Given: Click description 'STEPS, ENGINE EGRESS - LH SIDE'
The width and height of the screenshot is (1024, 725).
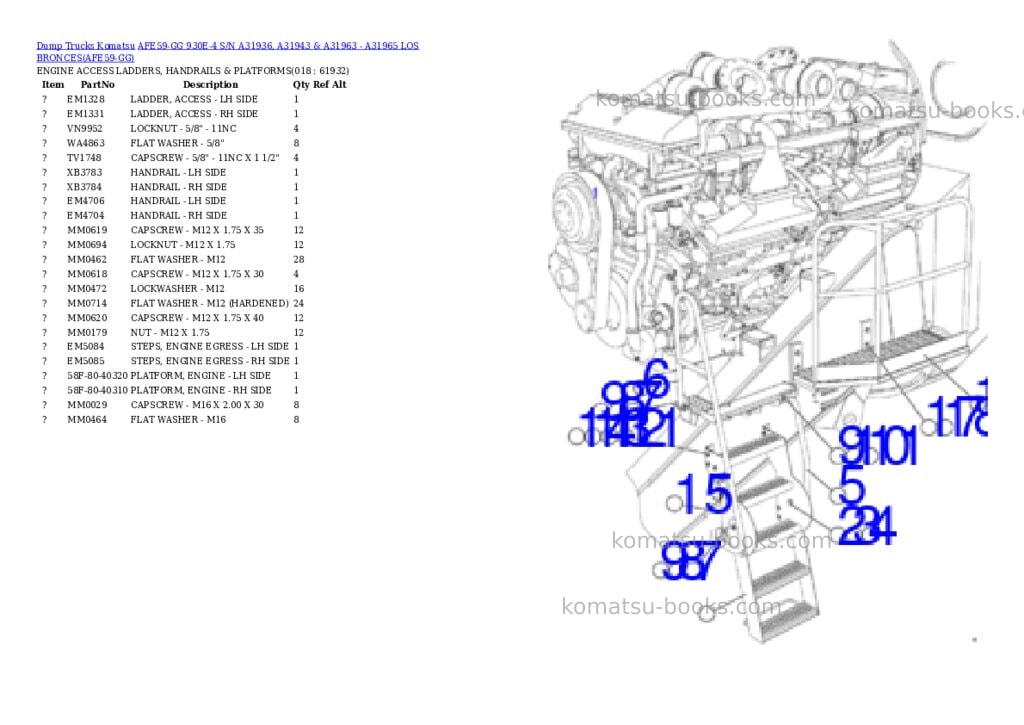Looking at the screenshot, I should 210,347.
